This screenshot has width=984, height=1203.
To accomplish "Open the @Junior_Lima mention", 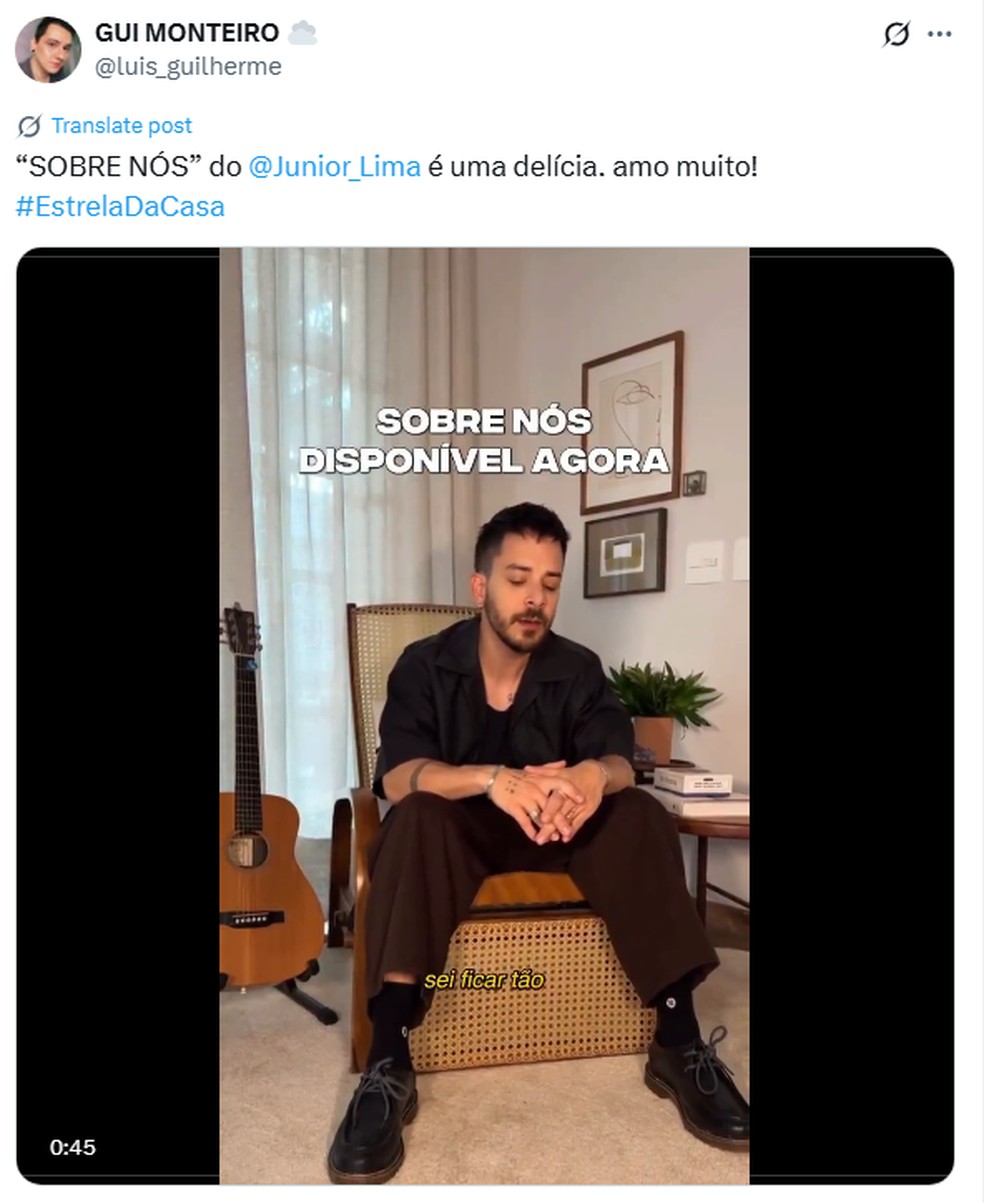I will [x=334, y=167].
